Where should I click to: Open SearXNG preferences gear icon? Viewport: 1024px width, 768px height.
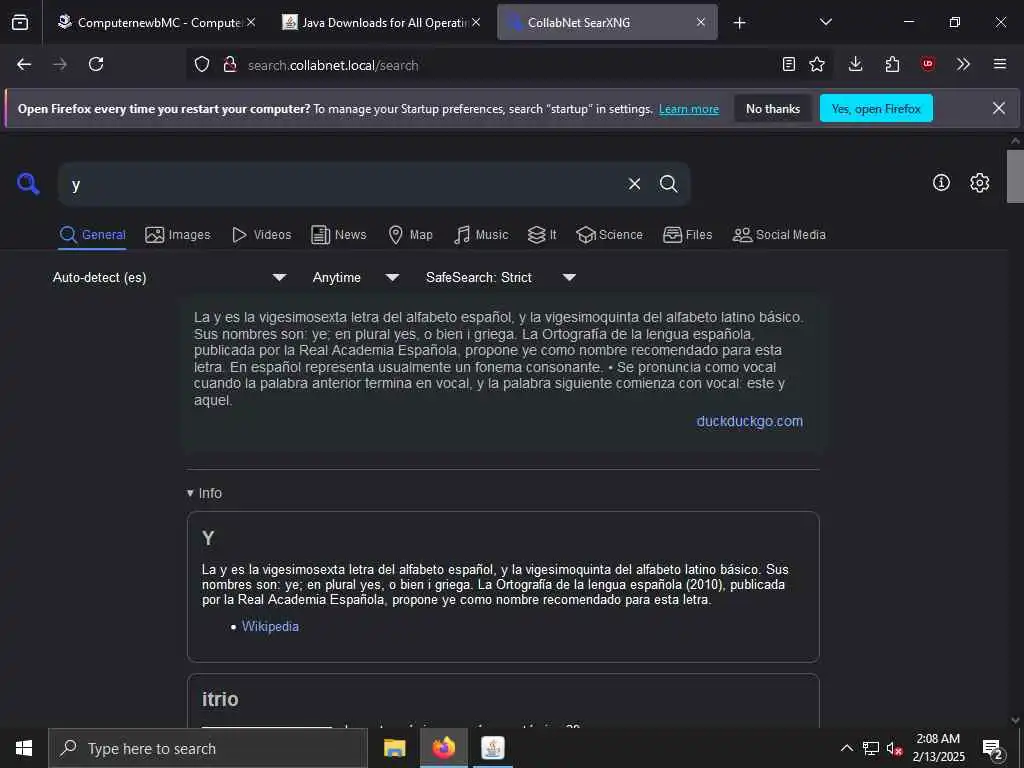[980, 183]
